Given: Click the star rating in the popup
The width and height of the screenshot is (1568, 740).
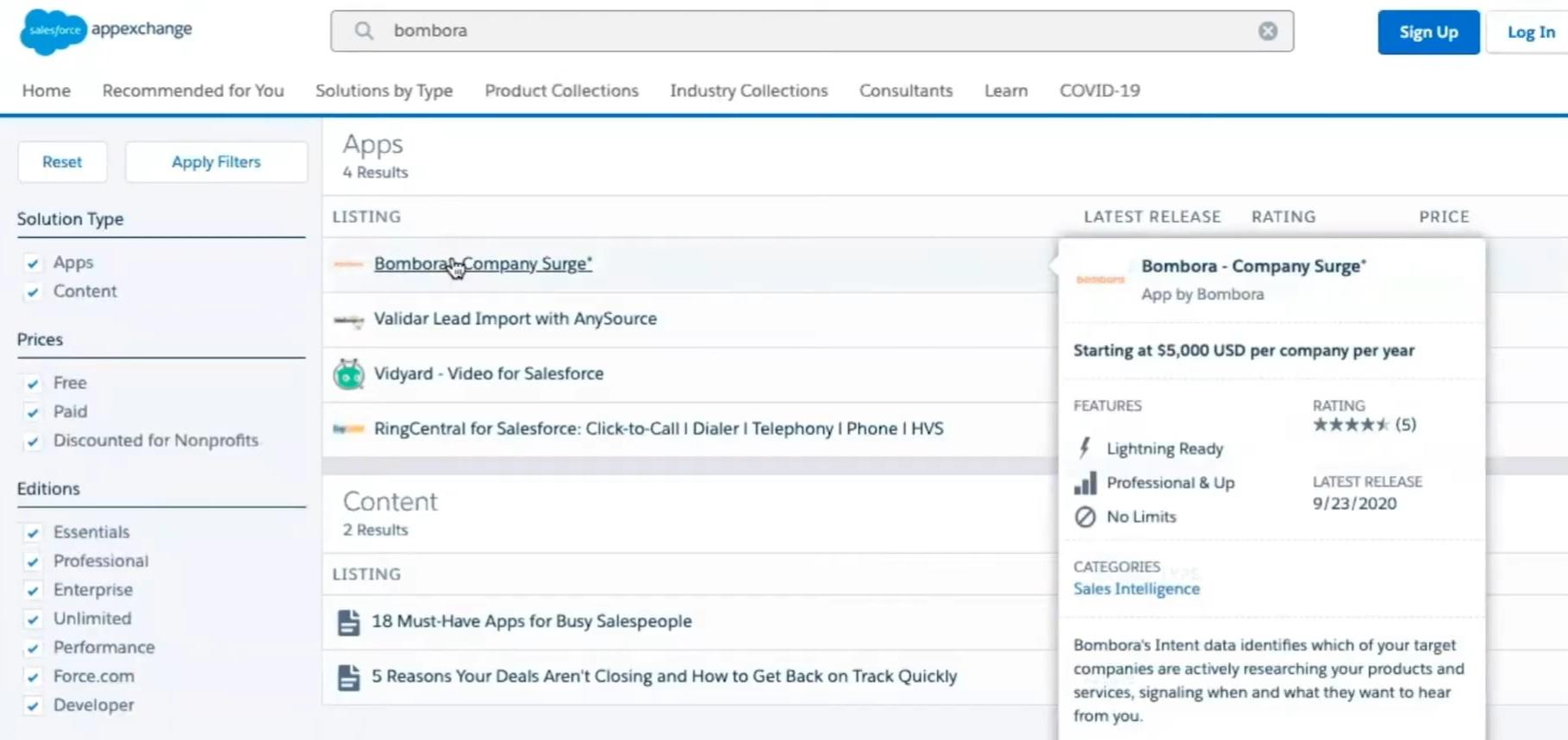Looking at the screenshot, I should (1351, 424).
